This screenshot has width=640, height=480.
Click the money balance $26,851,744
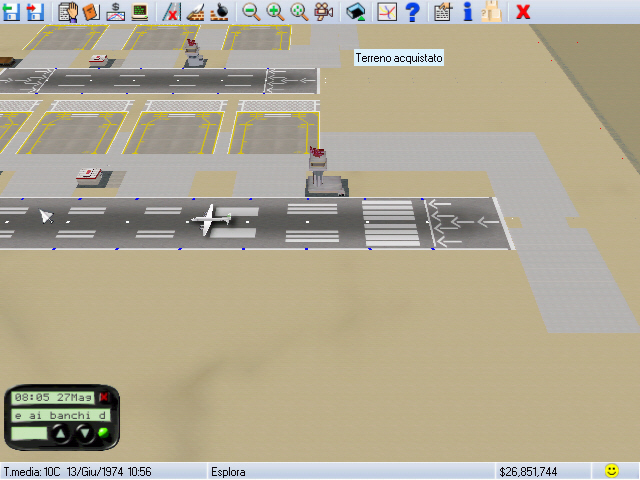528,472
